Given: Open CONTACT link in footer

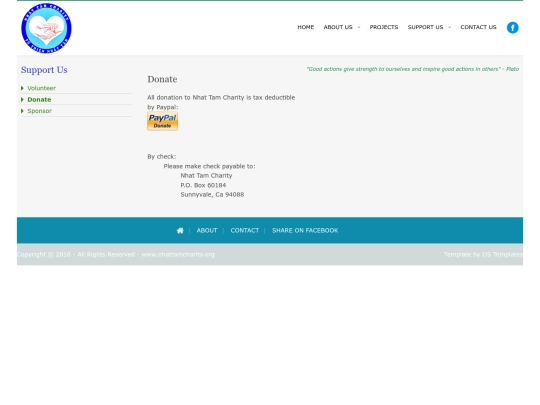Looking at the screenshot, I should click(245, 230).
